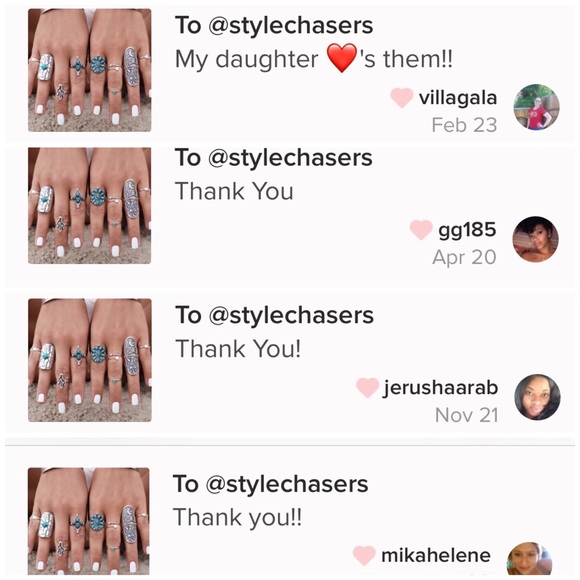Open rings thumbnail in mikahelene's review
This screenshot has width=580, height=580.
(x=89, y=521)
